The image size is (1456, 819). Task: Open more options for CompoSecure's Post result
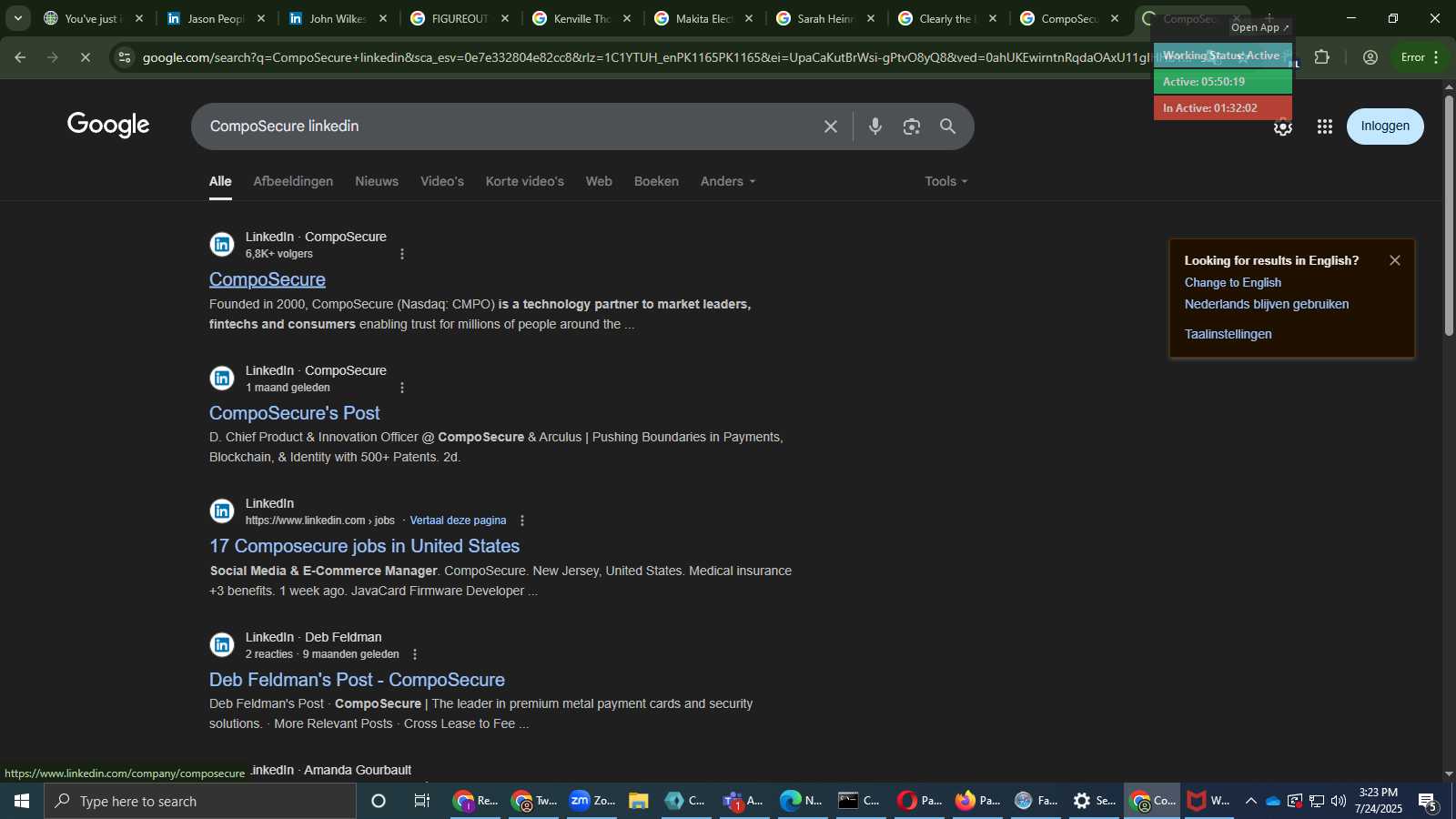[x=402, y=388]
